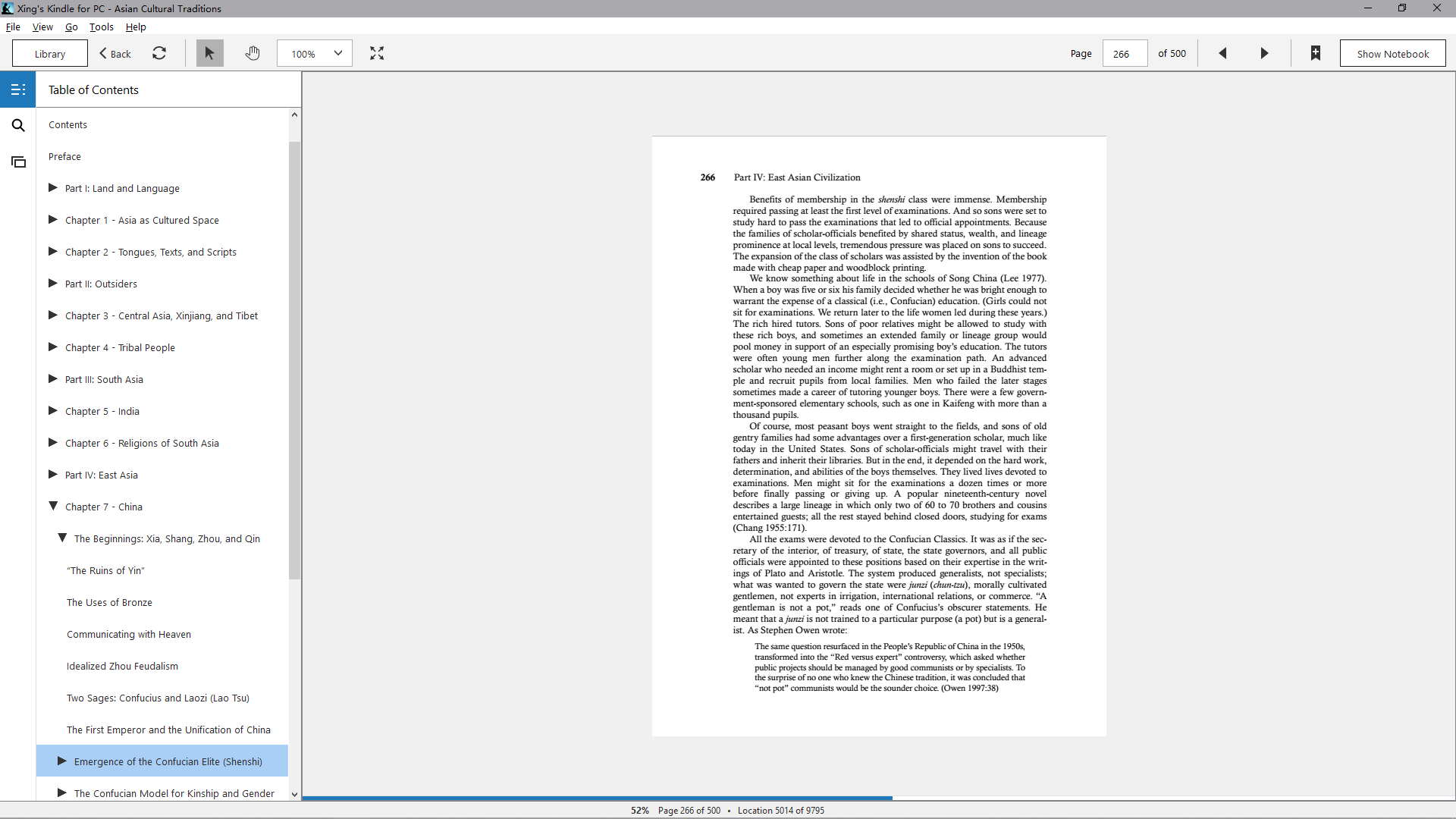Collapse Chapter 7 - China
Screen dimensions: 1456x819
pos(53,507)
